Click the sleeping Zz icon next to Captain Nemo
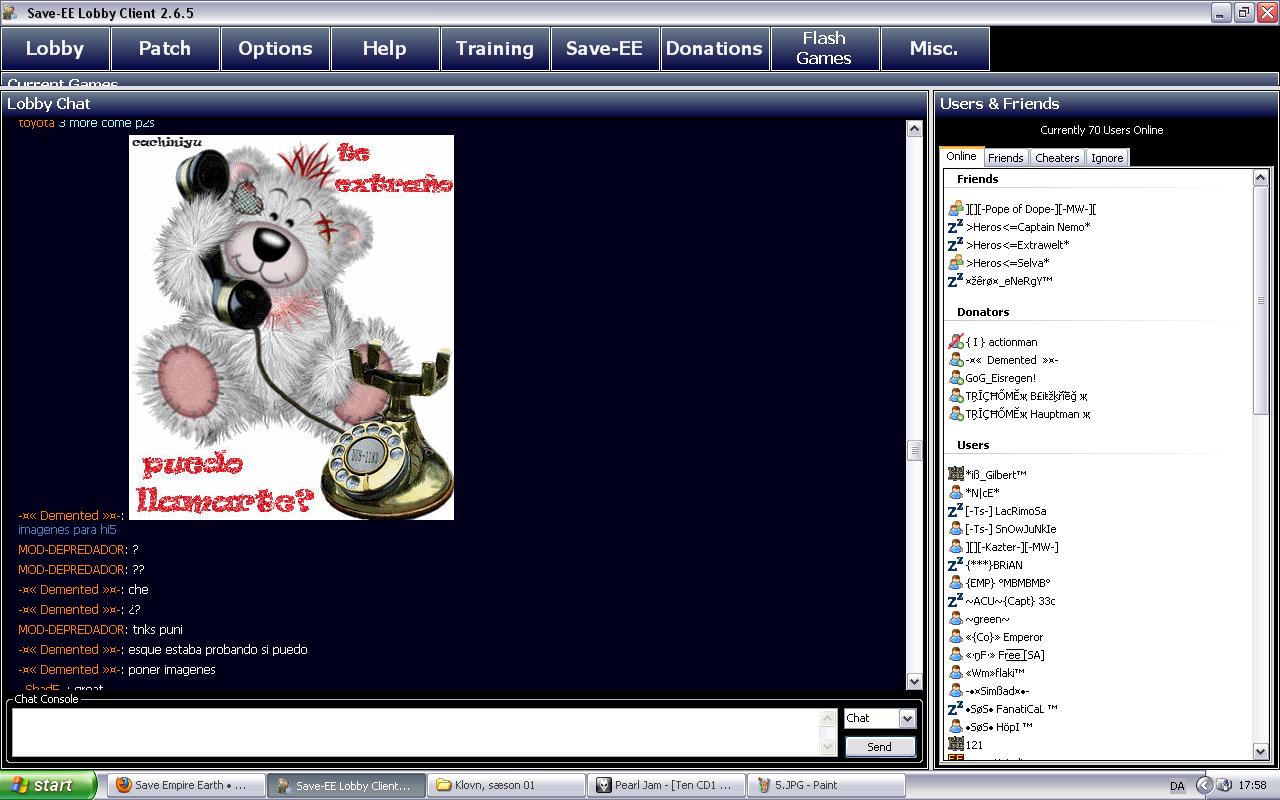 point(956,227)
